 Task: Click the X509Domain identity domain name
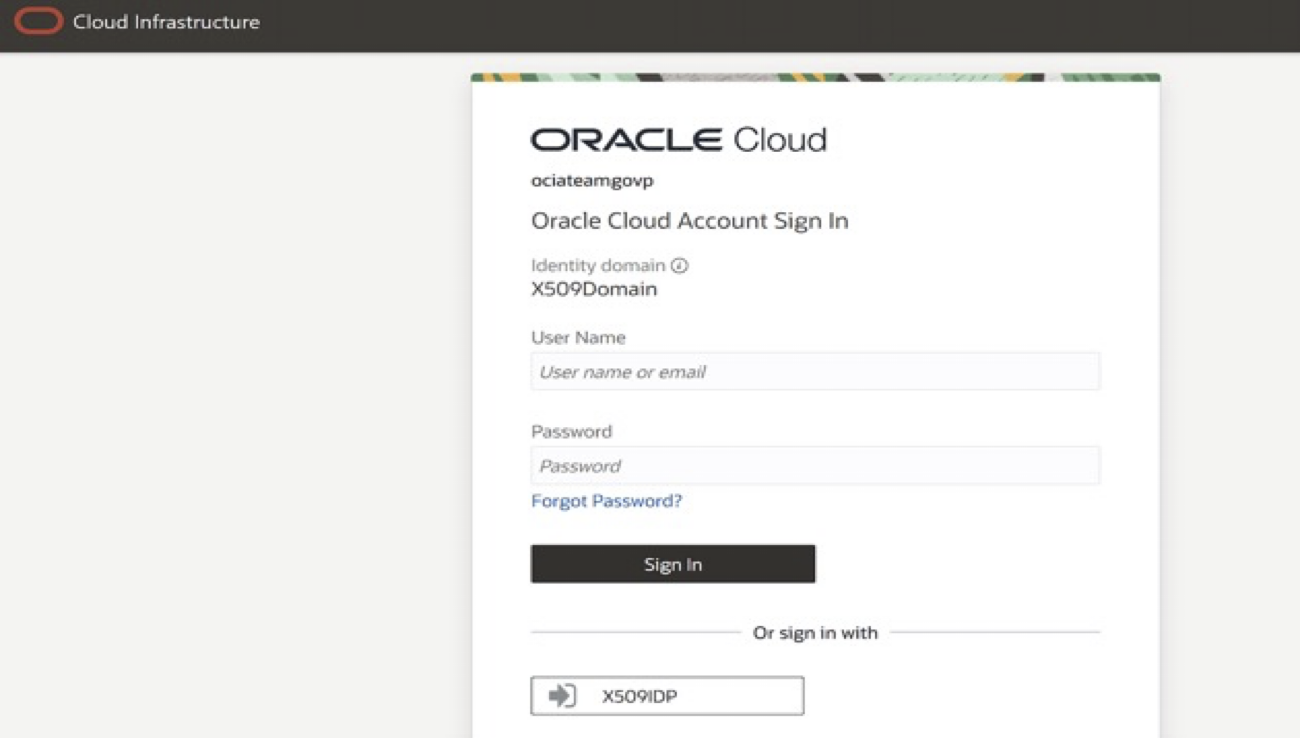click(x=594, y=288)
